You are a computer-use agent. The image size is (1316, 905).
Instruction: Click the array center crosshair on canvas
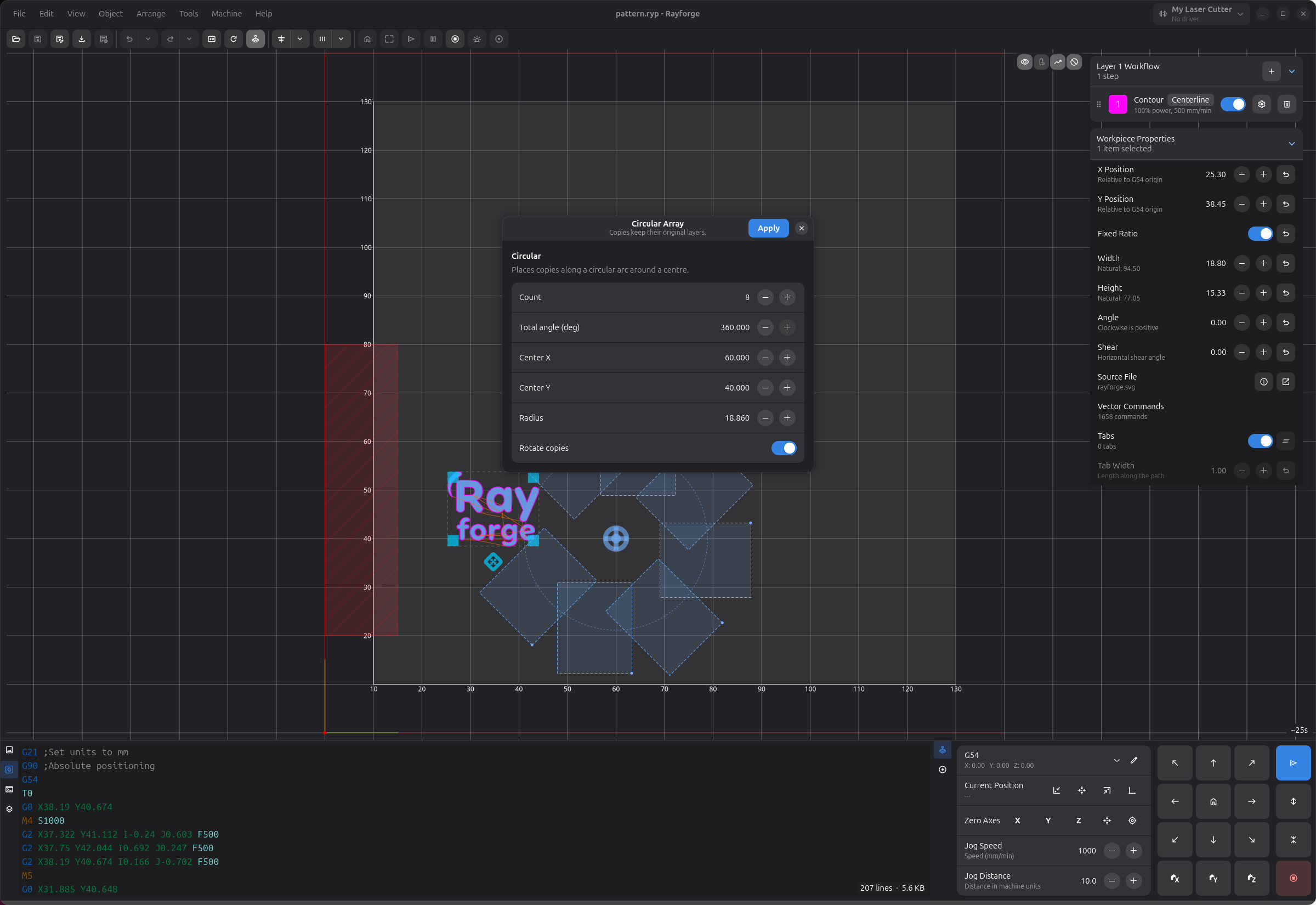click(616, 539)
